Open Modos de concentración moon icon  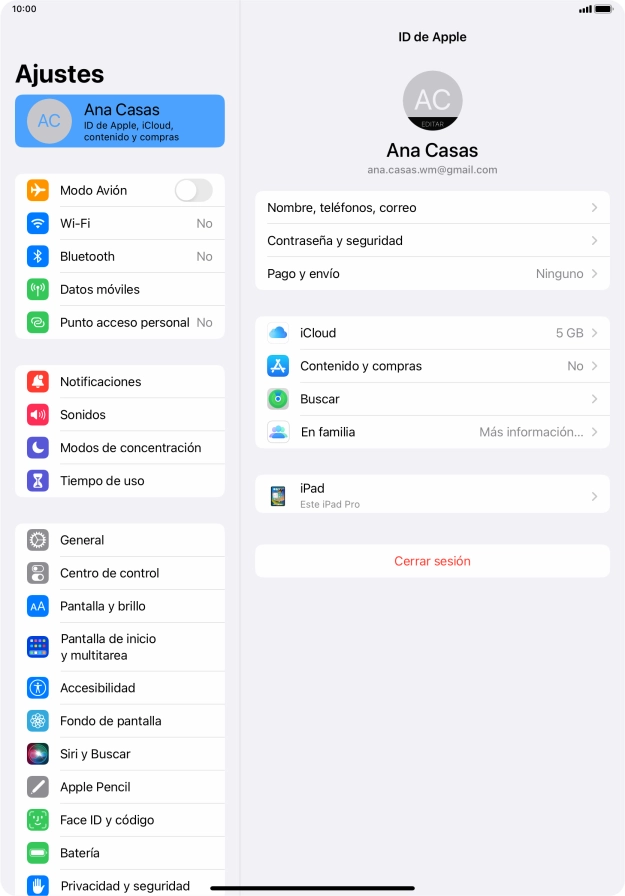(x=38, y=448)
